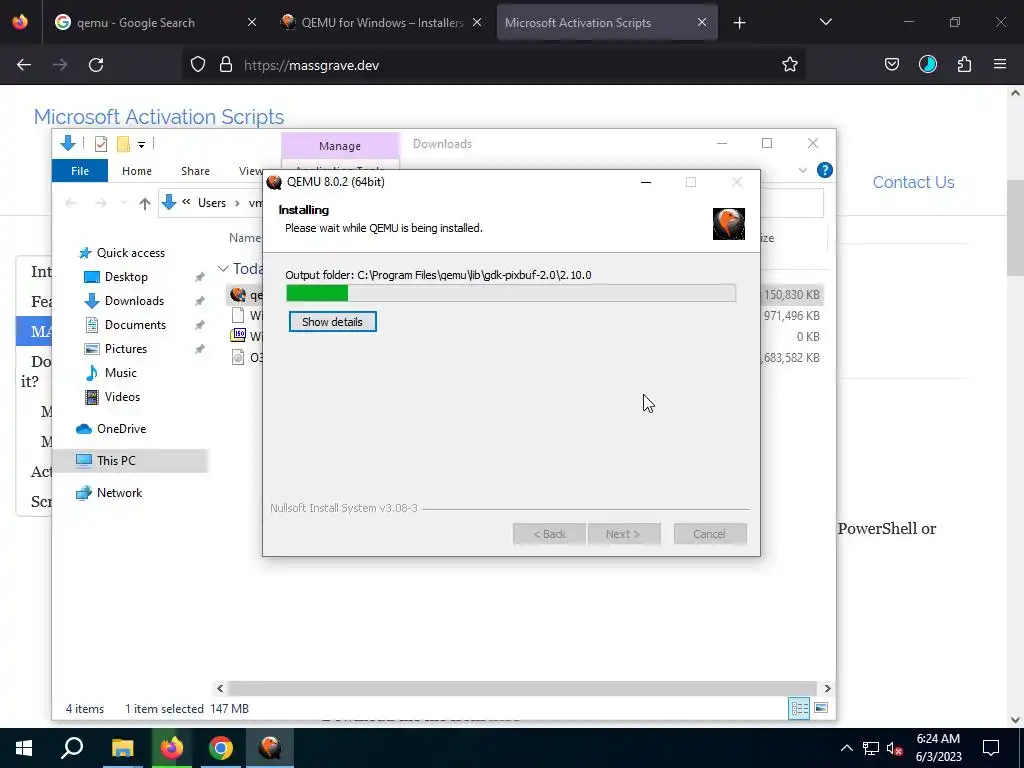Open Google Chrome from the taskbar
The height and width of the screenshot is (768, 1024).
coord(221,748)
